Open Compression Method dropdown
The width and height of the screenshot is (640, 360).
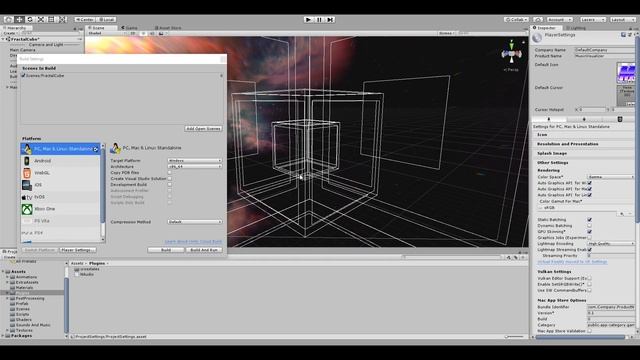point(195,222)
